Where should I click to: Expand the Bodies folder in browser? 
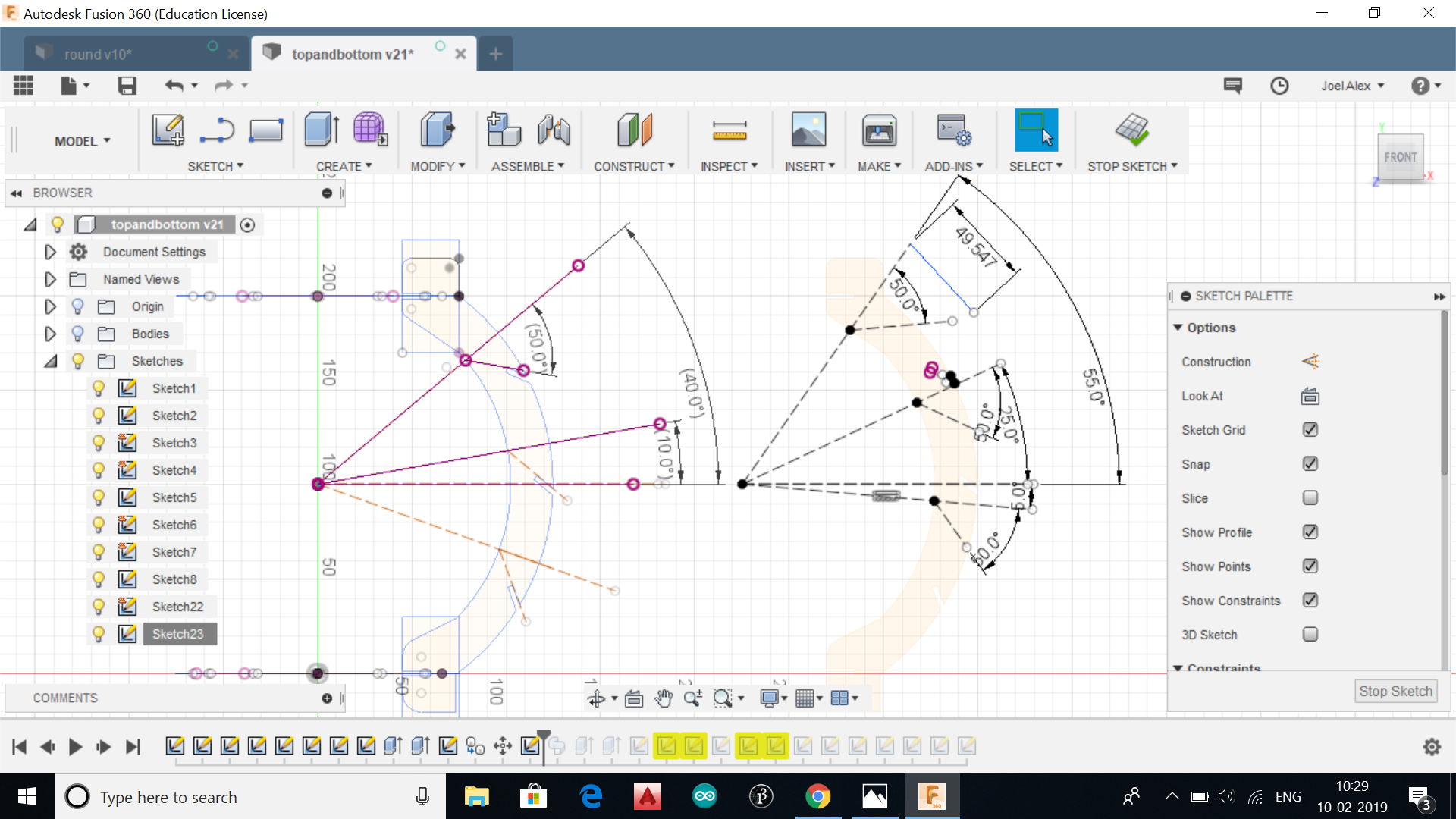(50, 334)
